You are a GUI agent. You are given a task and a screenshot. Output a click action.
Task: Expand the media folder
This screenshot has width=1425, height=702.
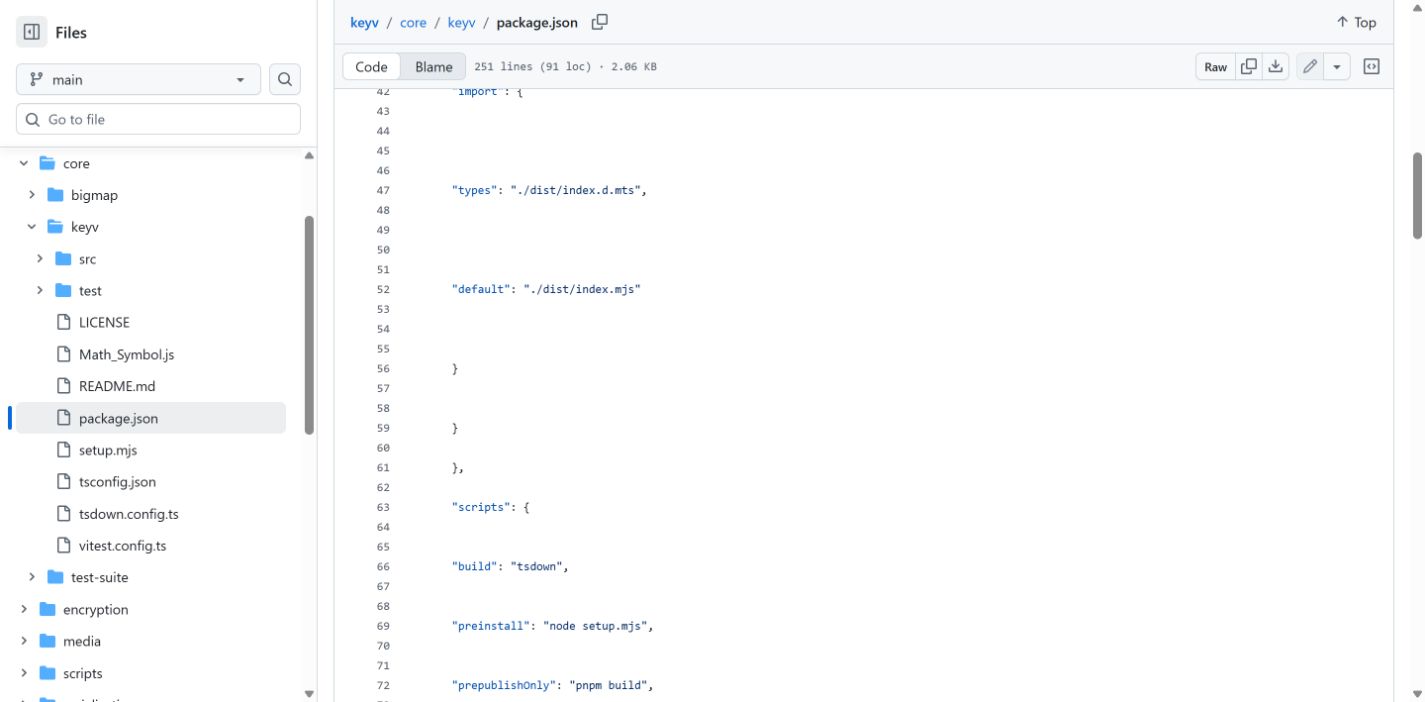[x=24, y=641]
